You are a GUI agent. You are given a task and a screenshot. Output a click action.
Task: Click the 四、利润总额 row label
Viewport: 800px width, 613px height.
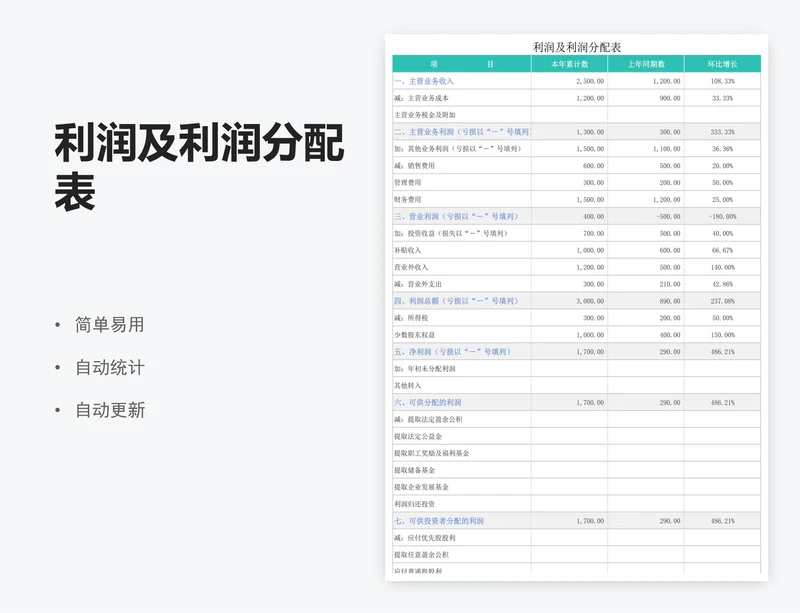pos(455,301)
